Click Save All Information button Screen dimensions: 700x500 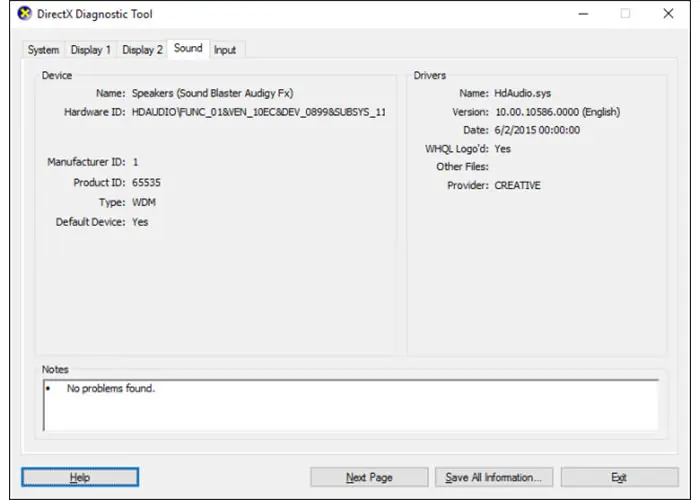(x=494, y=477)
